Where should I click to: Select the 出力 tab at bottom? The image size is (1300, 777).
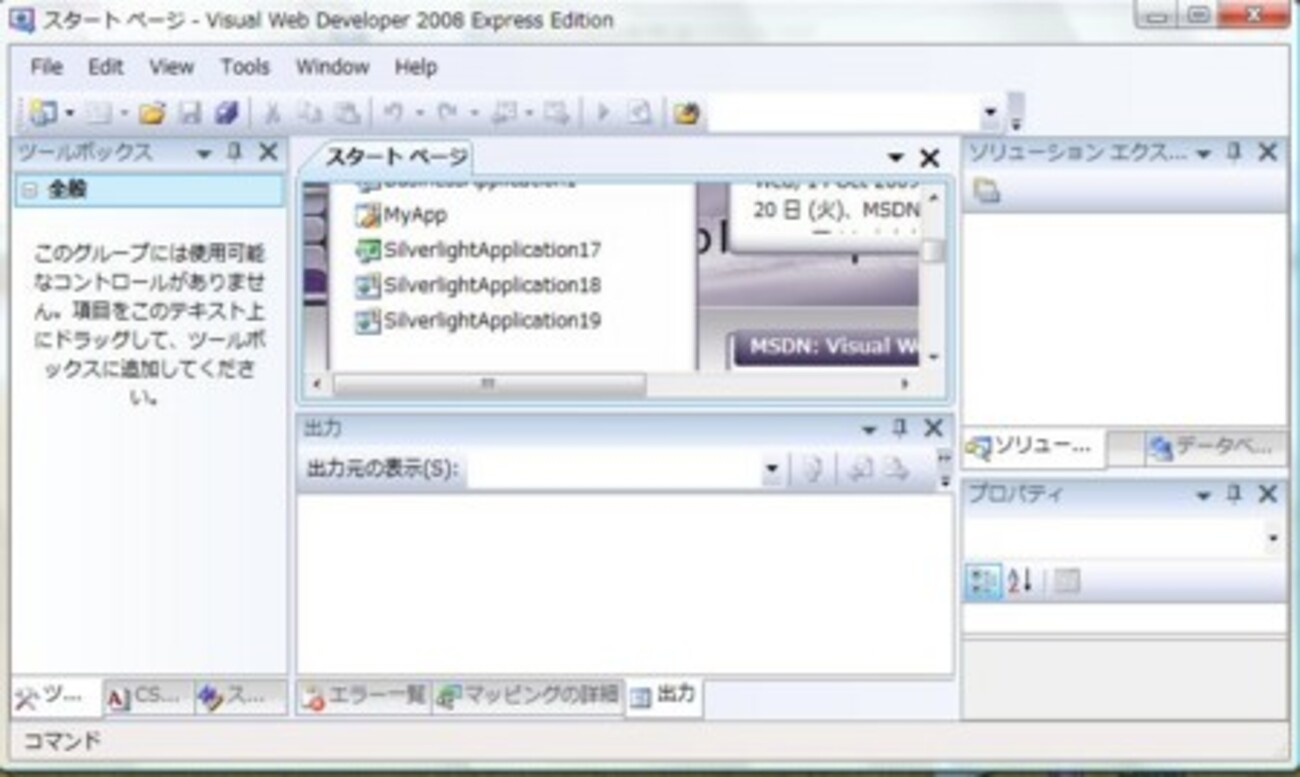click(665, 696)
